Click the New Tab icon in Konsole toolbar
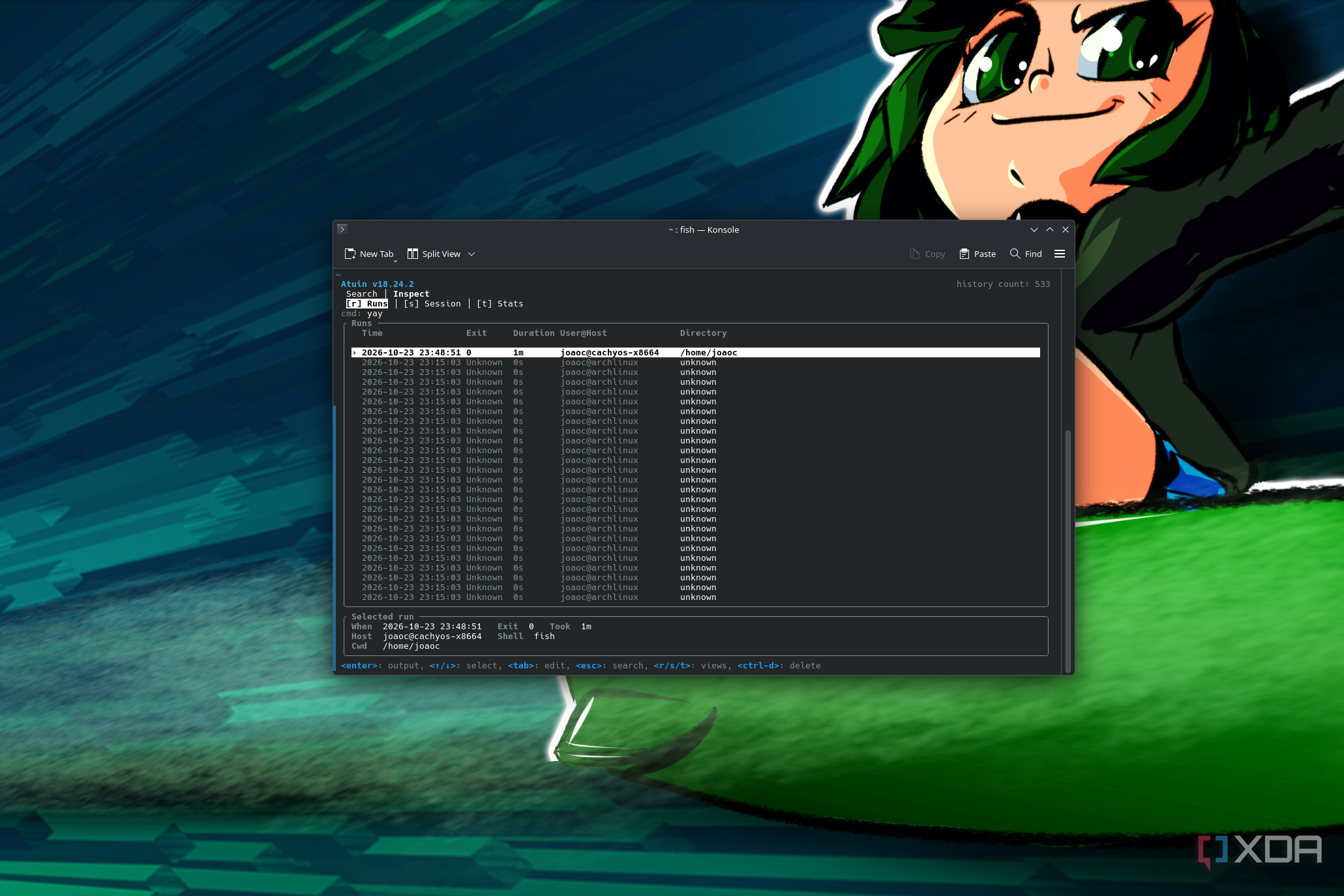This screenshot has width=1344, height=896. coord(350,254)
